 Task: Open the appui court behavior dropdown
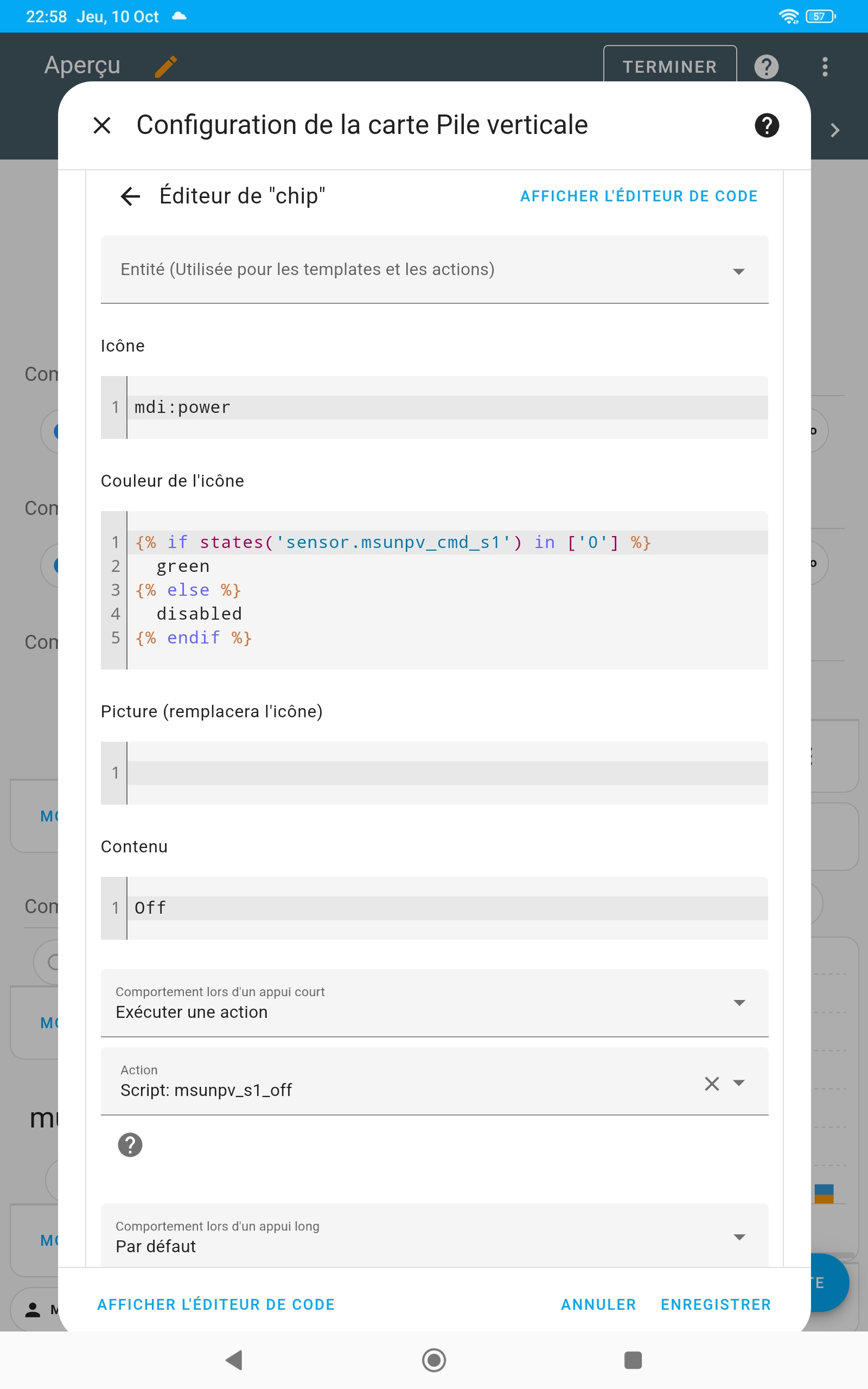(738, 1003)
